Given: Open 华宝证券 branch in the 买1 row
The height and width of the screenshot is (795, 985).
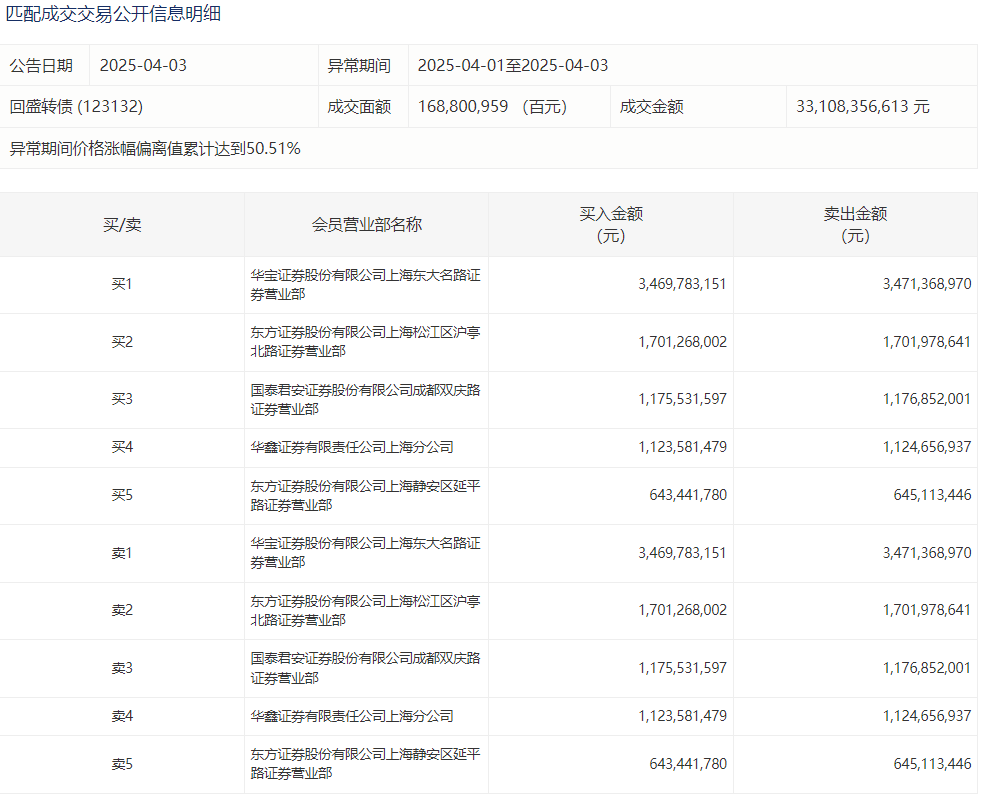Looking at the screenshot, I should pyautogui.click(x=365, y=285).
